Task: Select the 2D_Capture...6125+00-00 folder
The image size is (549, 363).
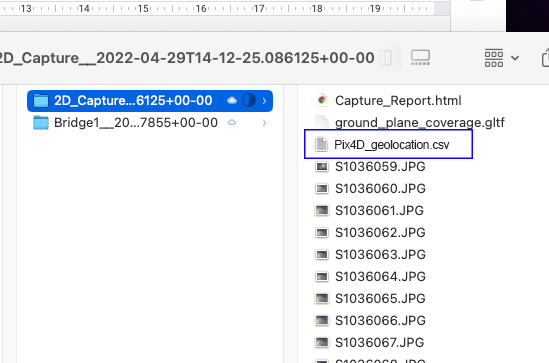Action: 150,101
